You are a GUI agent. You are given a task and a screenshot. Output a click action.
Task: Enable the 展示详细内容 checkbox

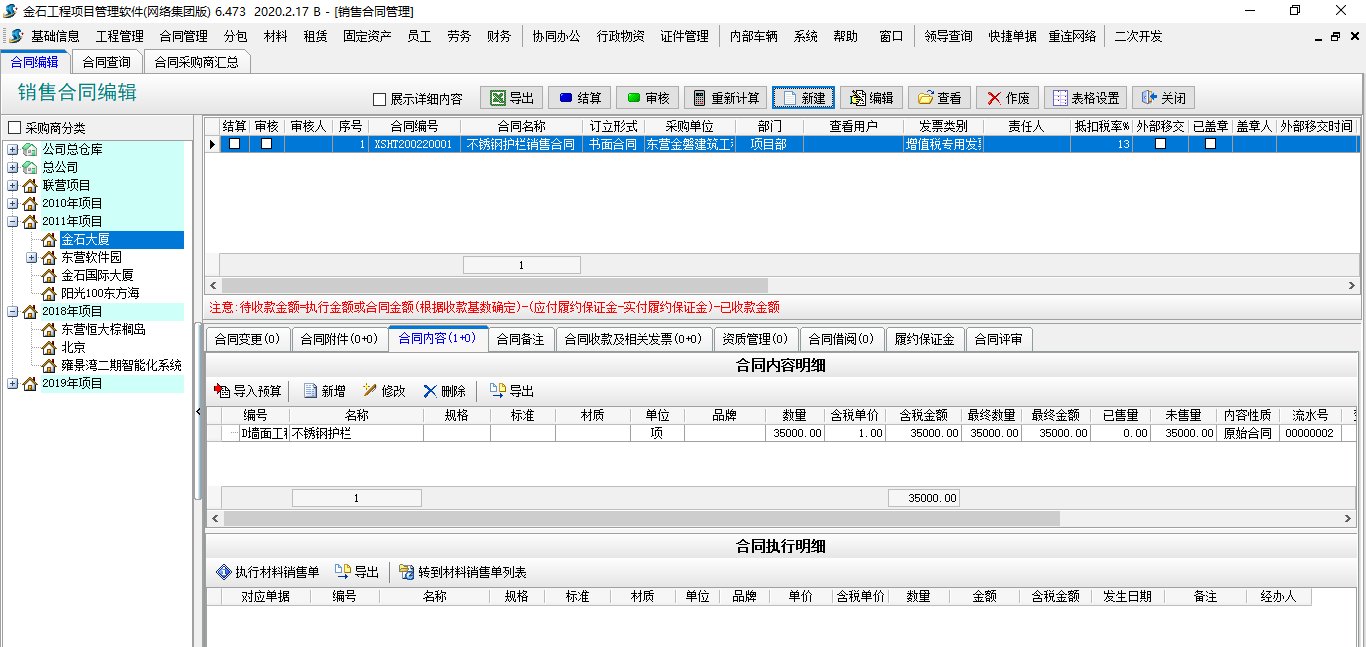tap(379, 99)
